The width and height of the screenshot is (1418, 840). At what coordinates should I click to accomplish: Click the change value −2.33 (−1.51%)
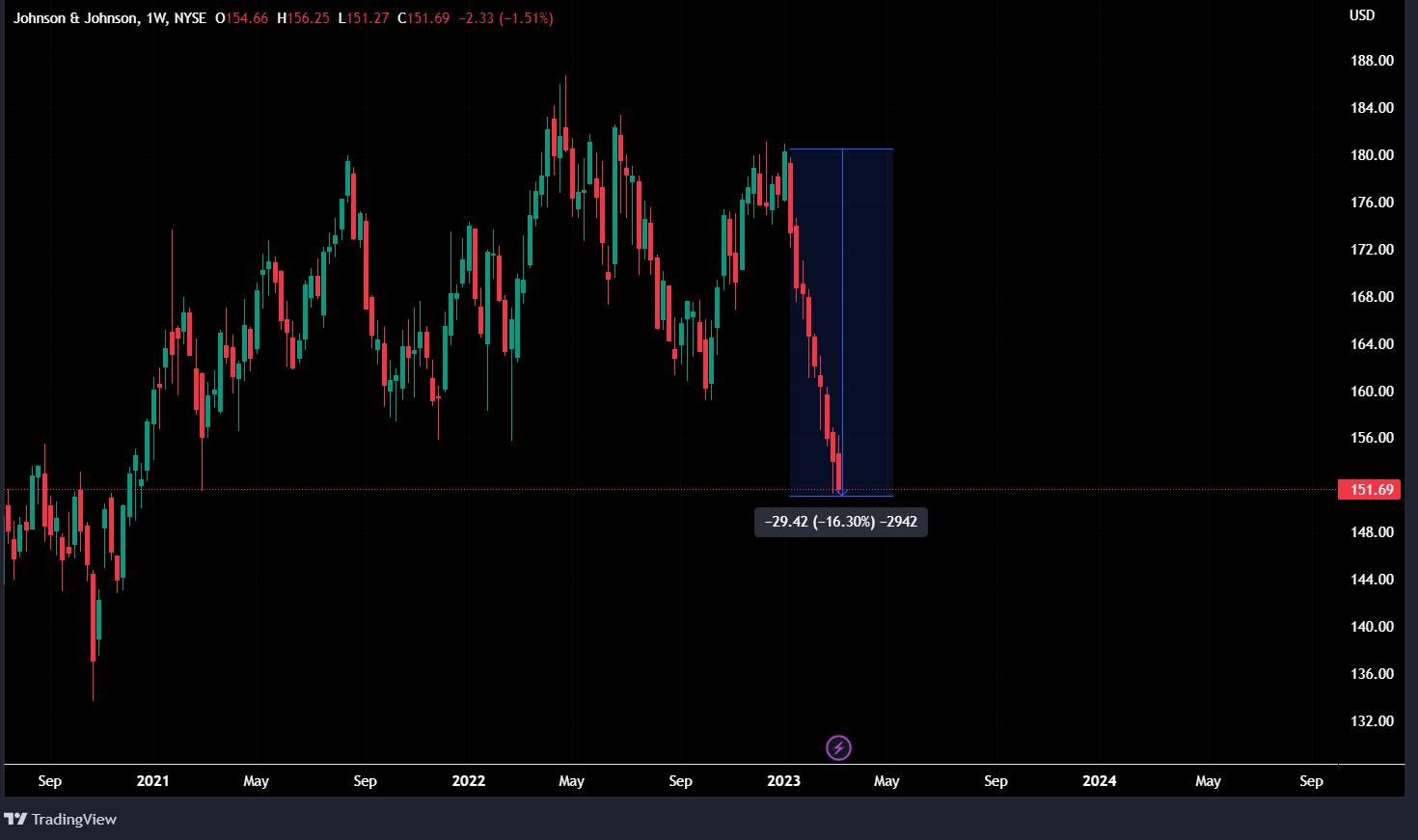click(504, 18)
